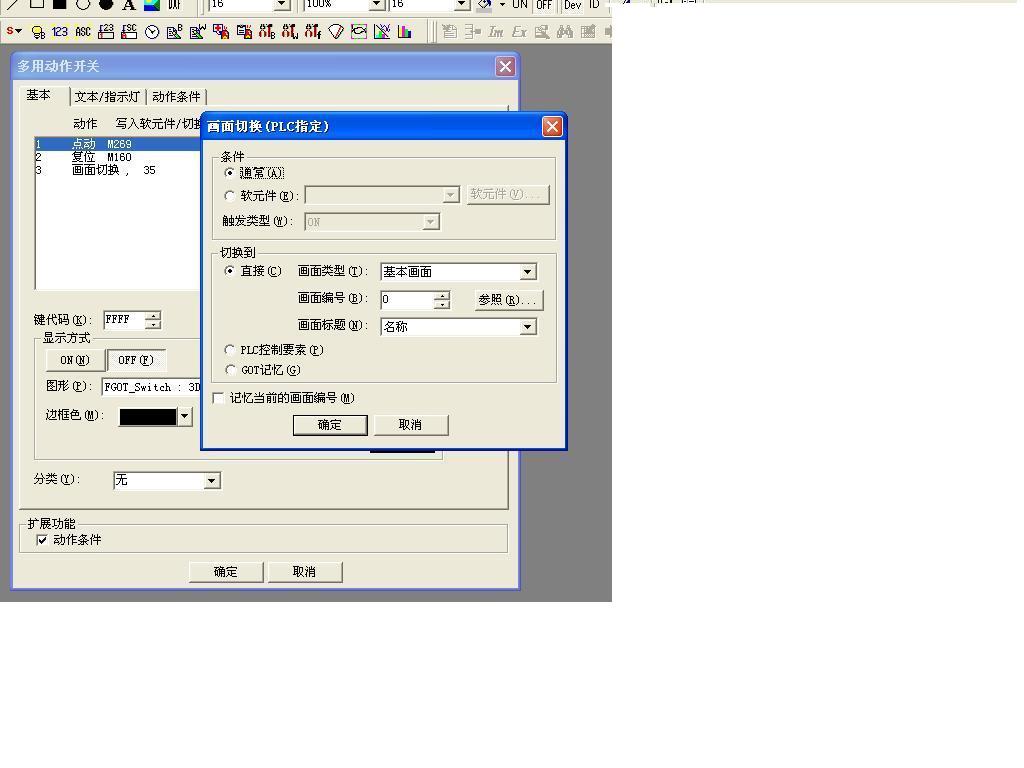
Task: Select the 软元件 condition radio button
Action: click(x=231, y=196)
